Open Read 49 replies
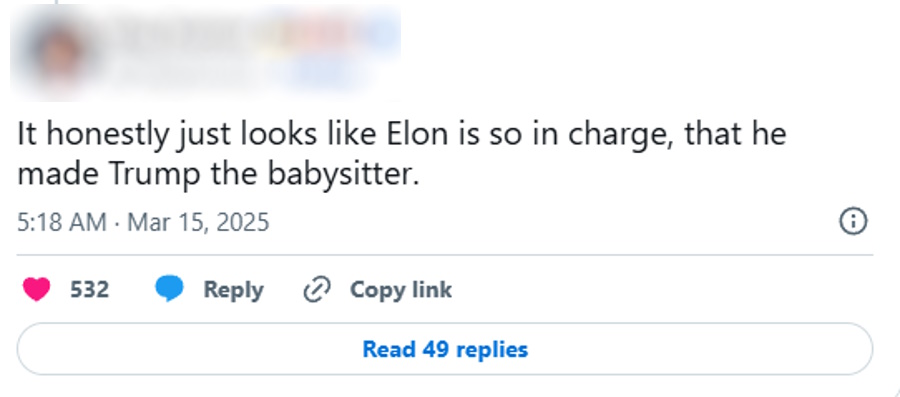 tap(445, 349)
